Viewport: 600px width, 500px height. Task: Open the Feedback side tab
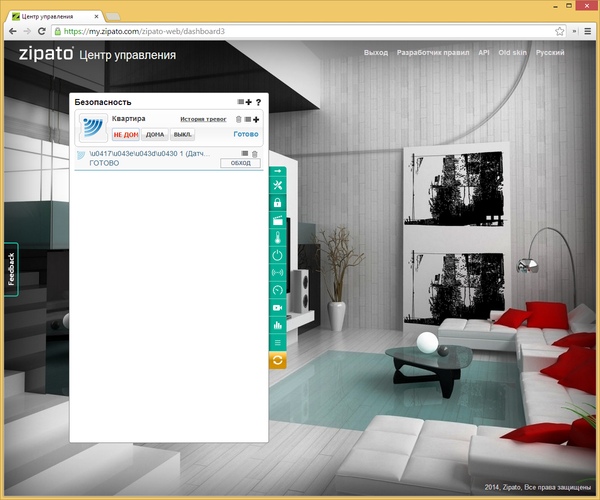coord(11,269)
